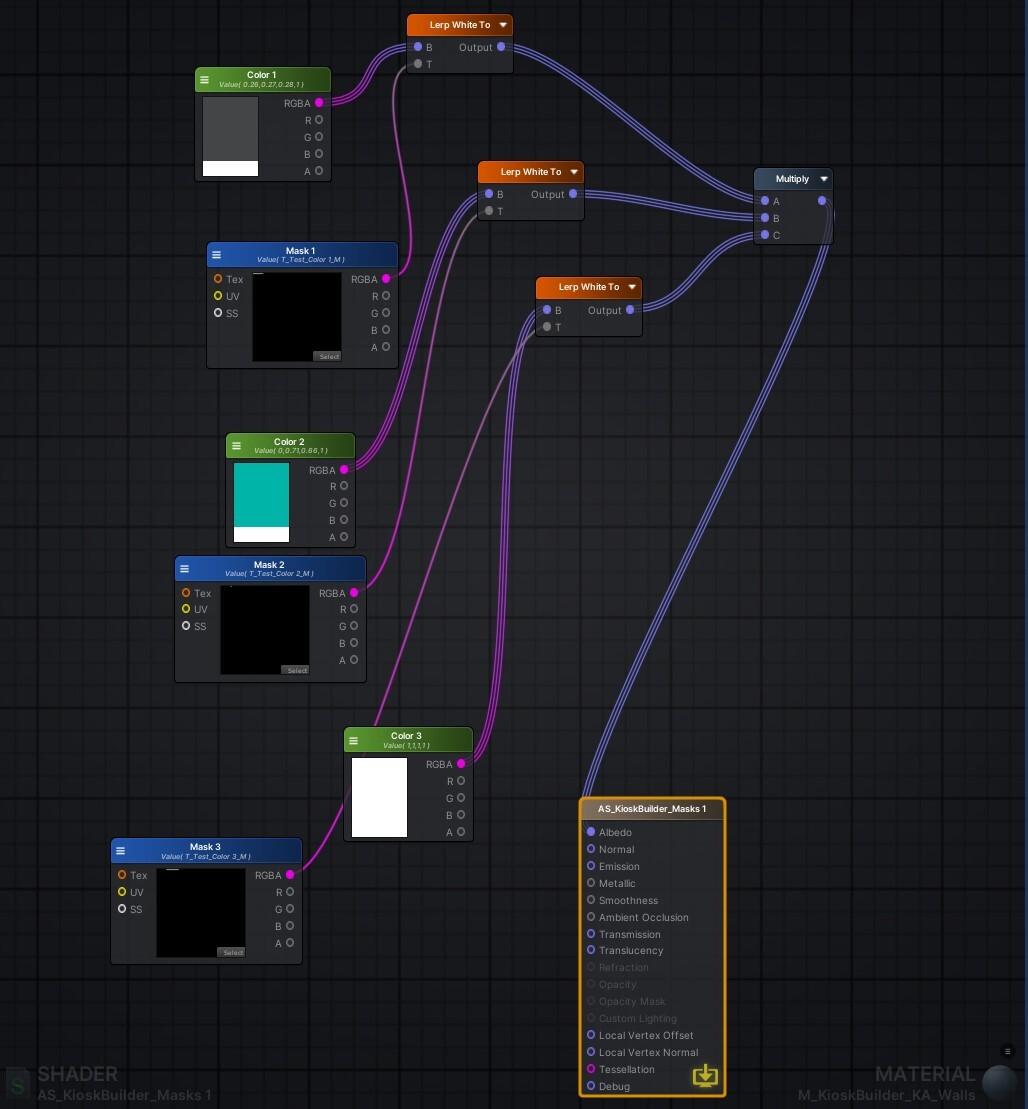Viewport: 1028px width, 1109px height.
Task: Open the topmost Lerp White To node dropdown
Action: [x=502, y=24]
